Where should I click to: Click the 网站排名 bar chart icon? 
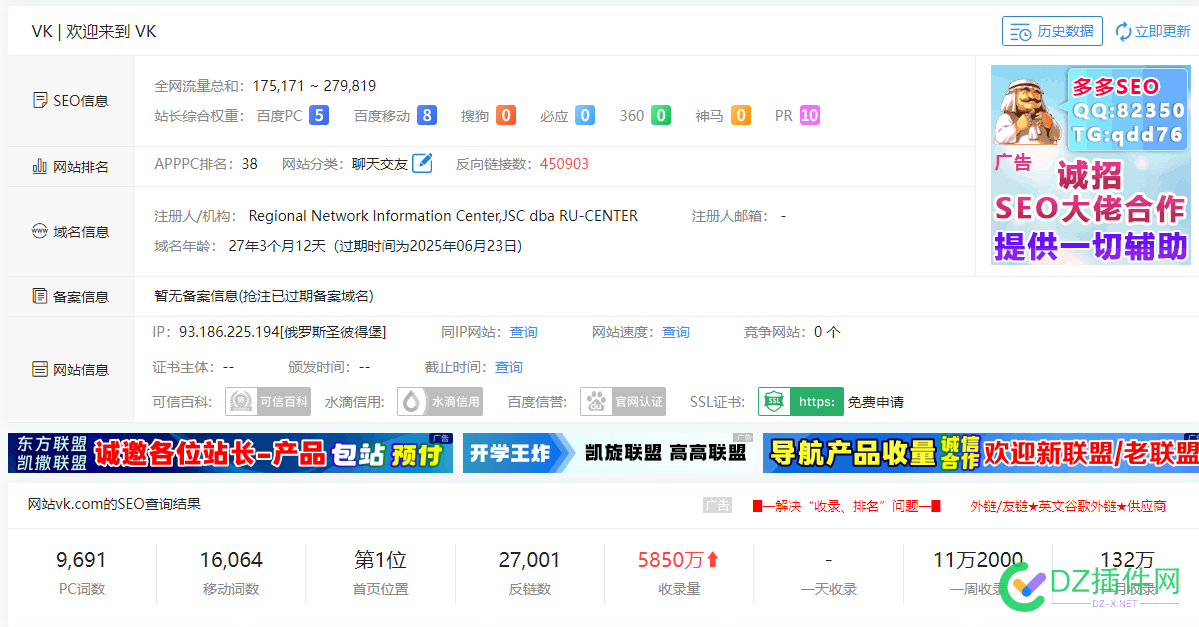tap(40, 166)
